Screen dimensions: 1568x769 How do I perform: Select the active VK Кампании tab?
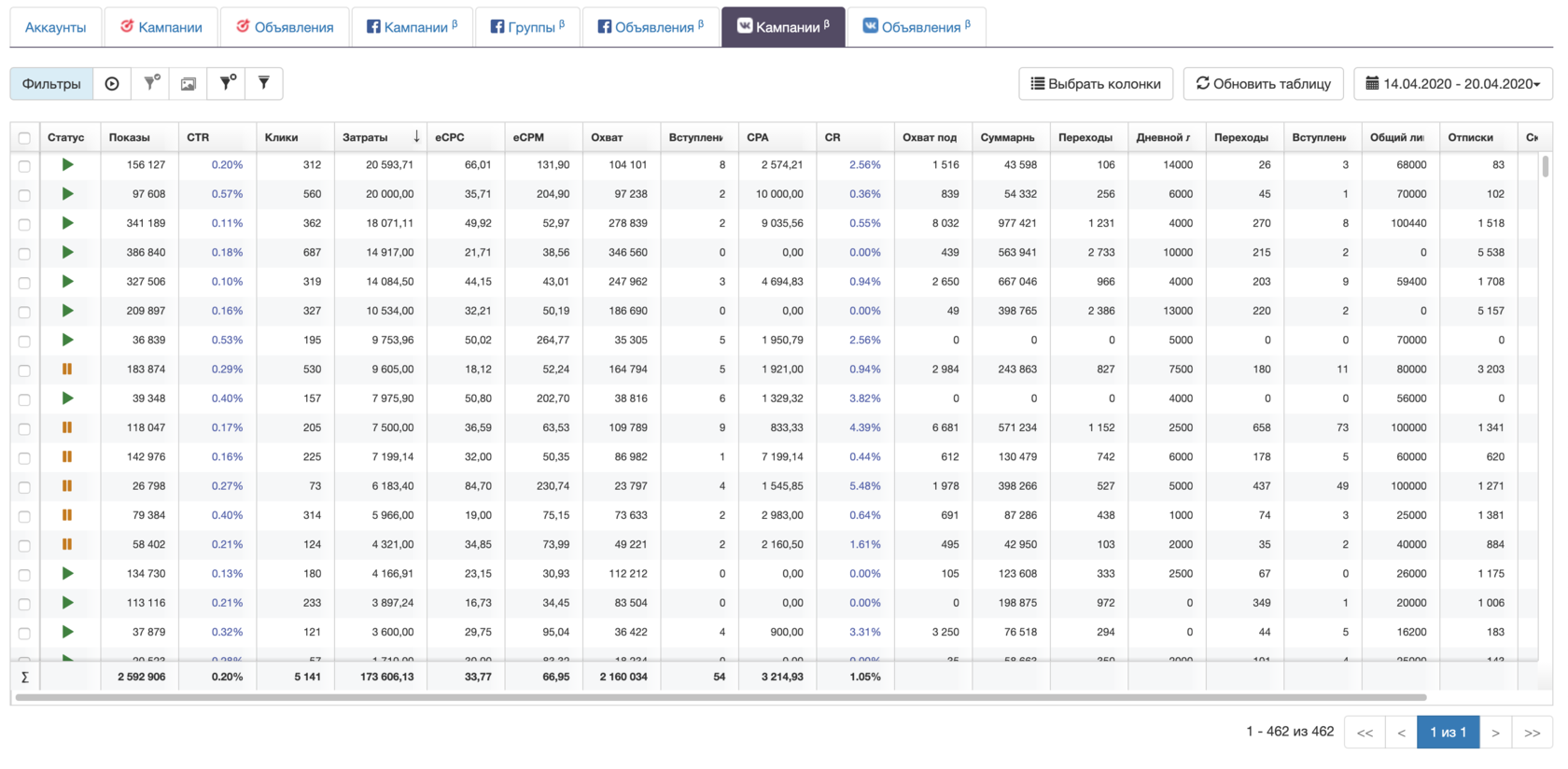(783, 27)
